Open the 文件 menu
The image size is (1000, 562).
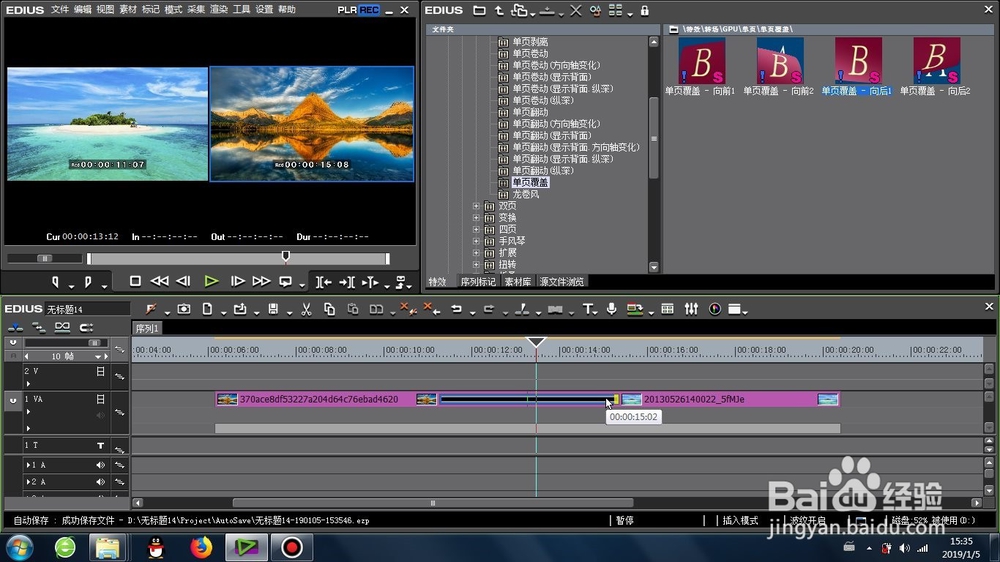[x=59, y=10]
